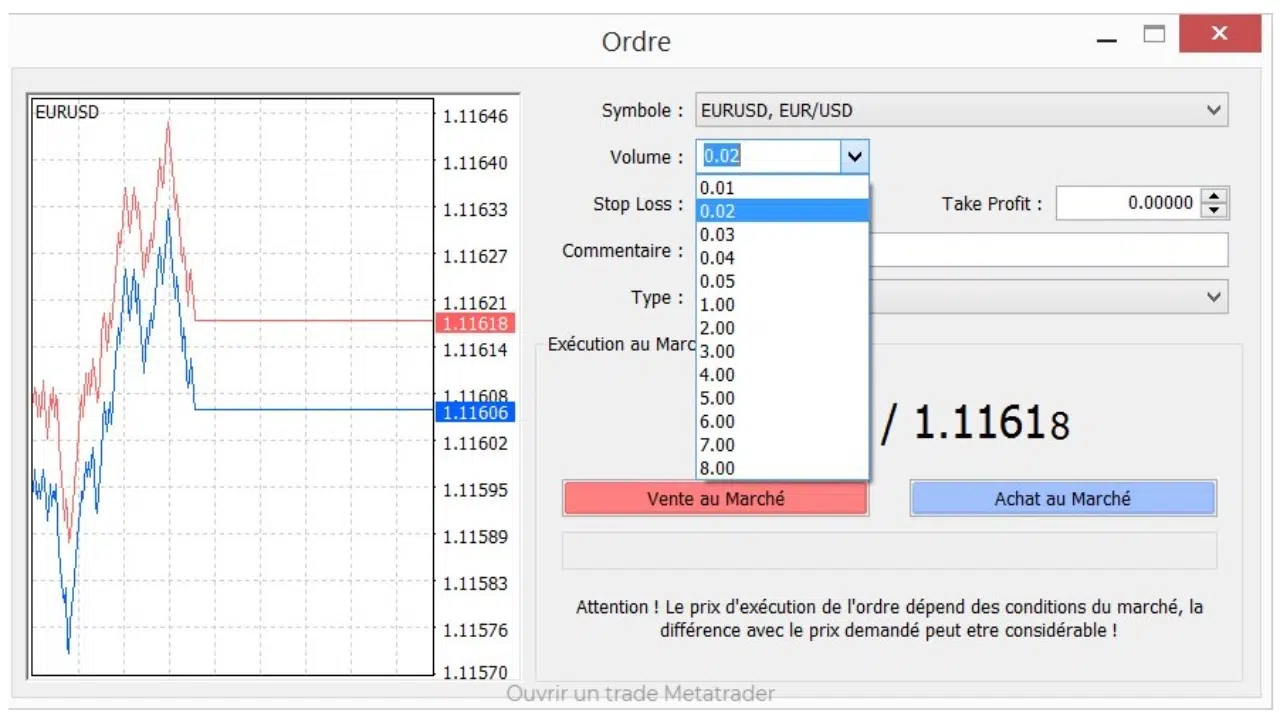1280x720 pixels.
Task: Click the Ordre window title
Action: (636, 42)
